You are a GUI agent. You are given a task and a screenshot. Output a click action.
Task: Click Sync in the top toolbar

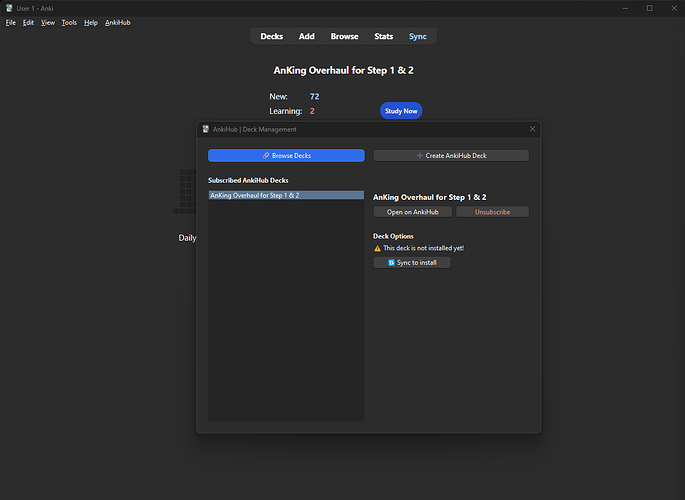coord(417,36)
